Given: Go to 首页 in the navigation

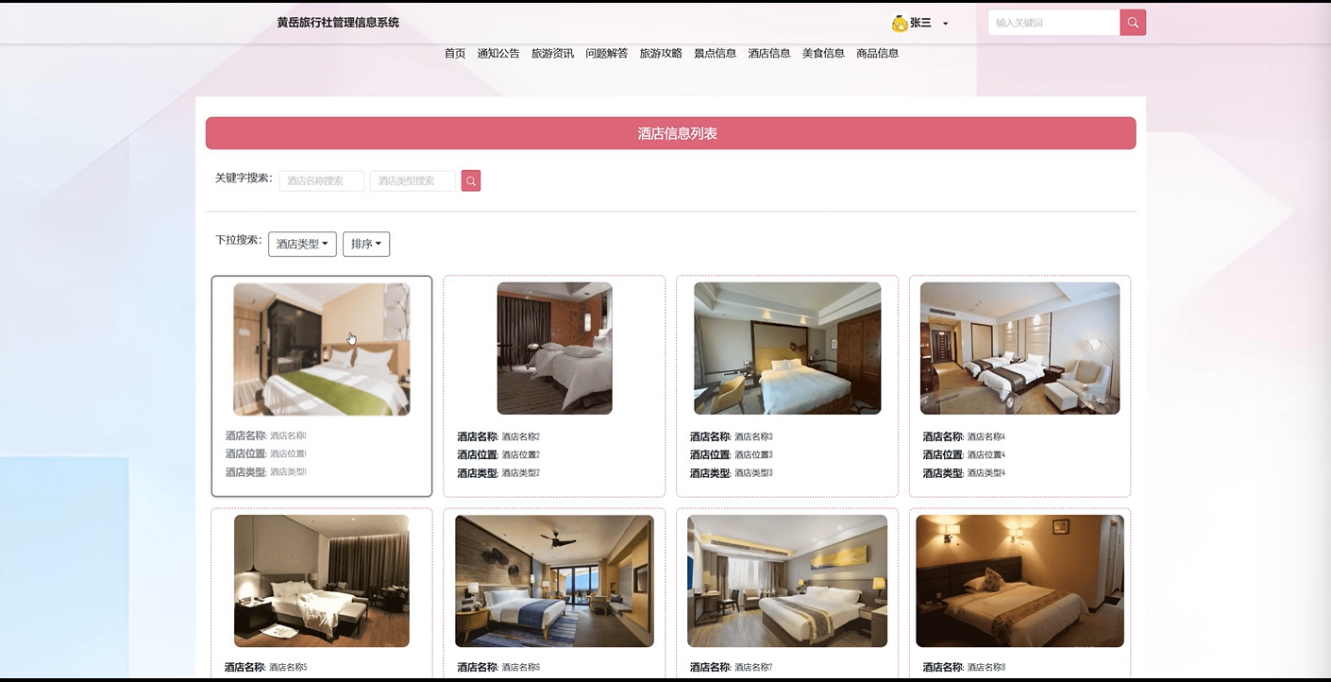Looking at the screenshot, I should coord(455,53).
